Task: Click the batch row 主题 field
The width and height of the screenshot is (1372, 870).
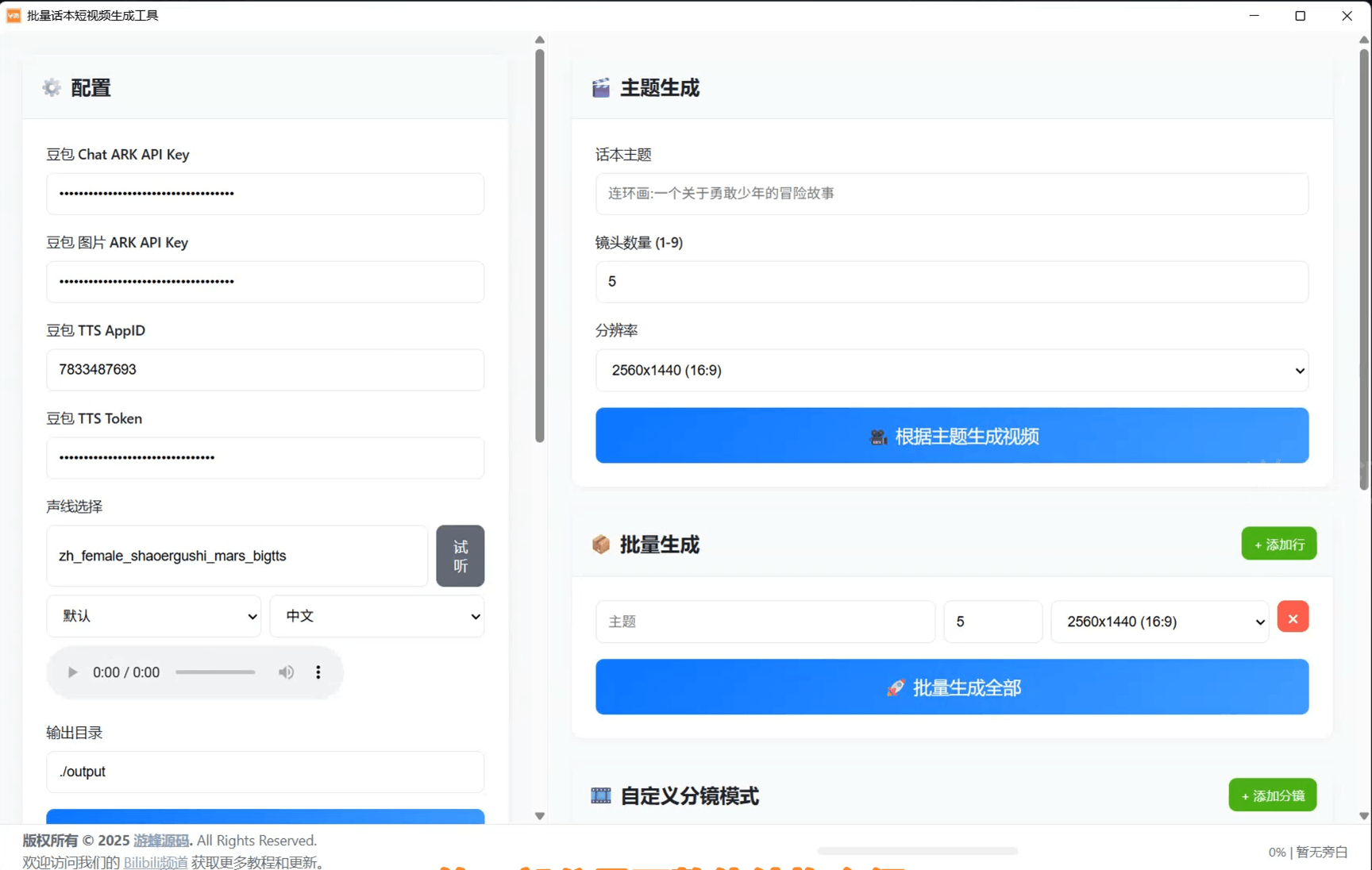Action: click(765, 622)
